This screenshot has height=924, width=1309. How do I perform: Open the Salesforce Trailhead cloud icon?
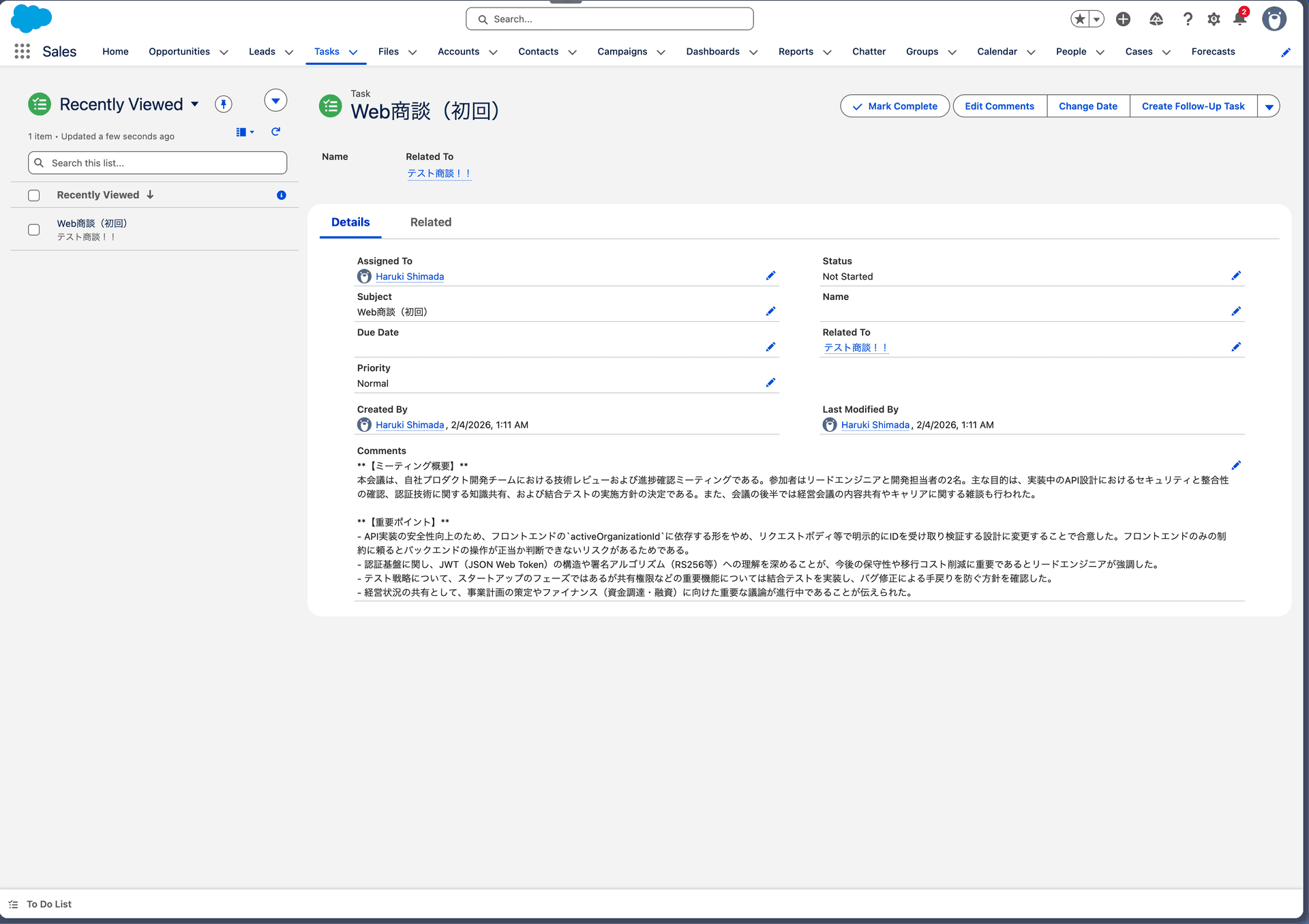[x=1156, y=19]
